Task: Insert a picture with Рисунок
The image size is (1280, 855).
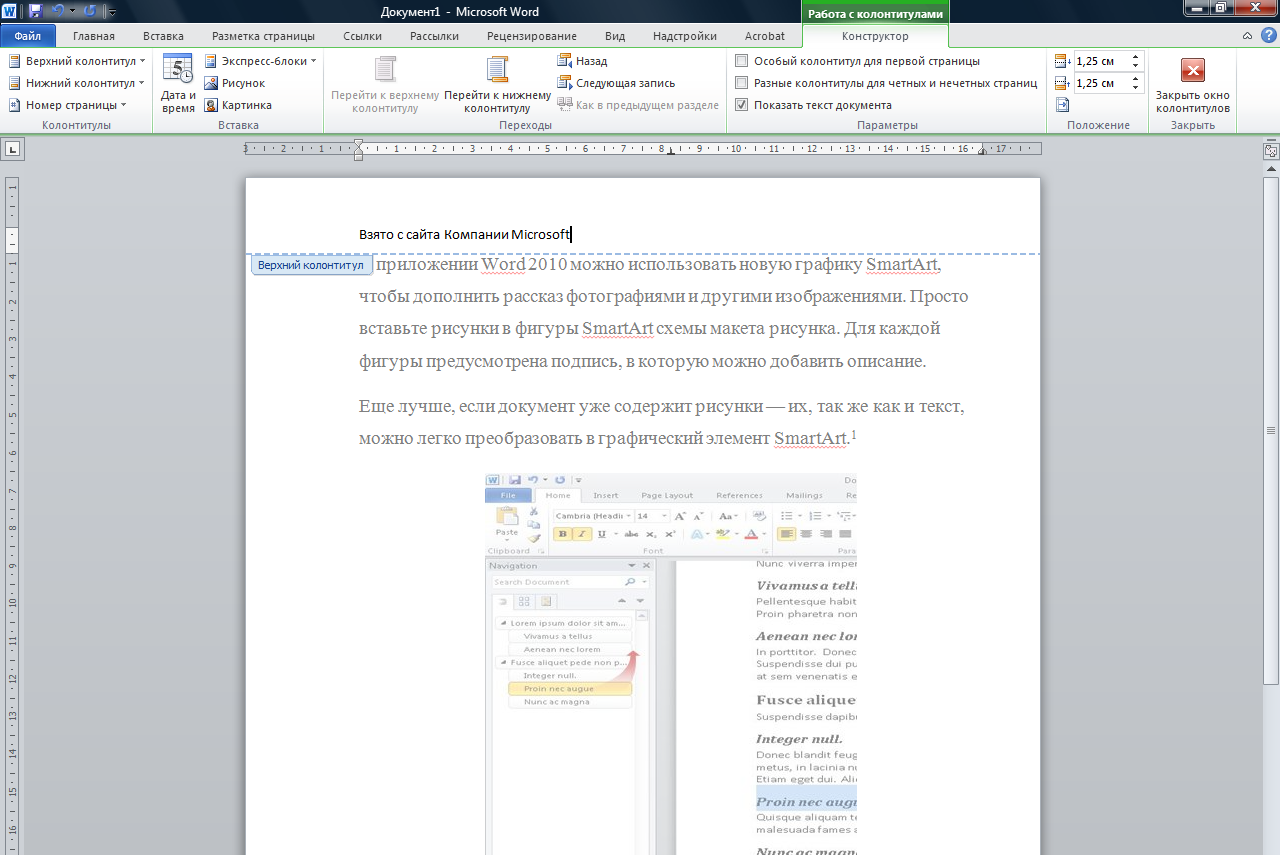Action: [235, 83]
